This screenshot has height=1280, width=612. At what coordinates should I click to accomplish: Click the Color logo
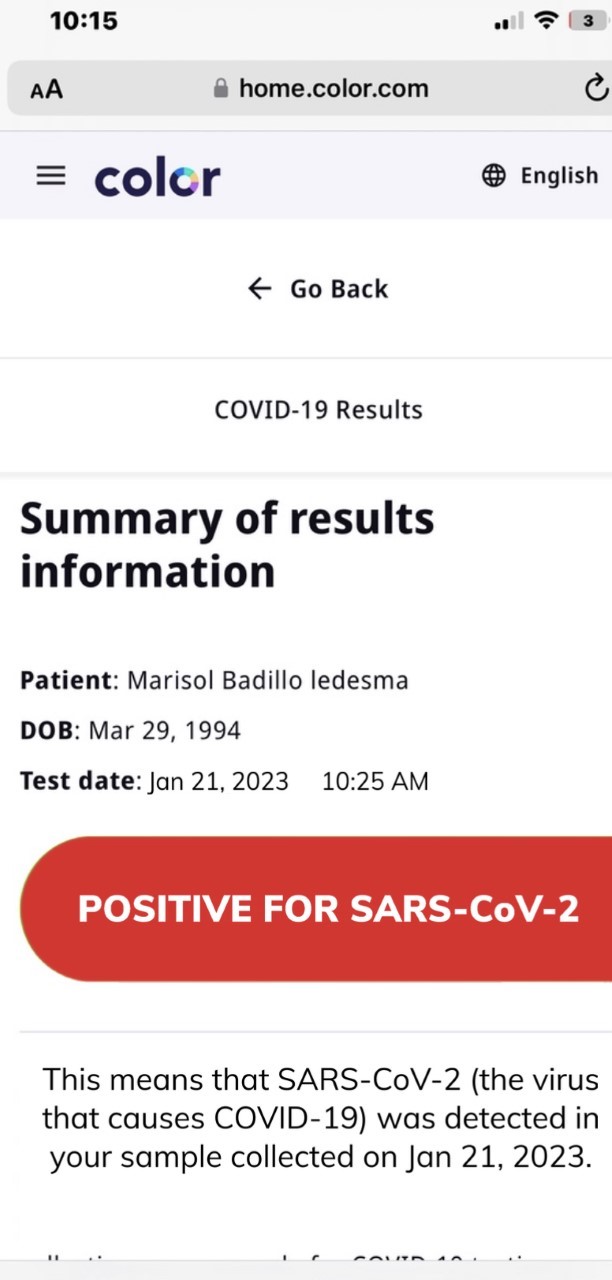coord(157,178)
